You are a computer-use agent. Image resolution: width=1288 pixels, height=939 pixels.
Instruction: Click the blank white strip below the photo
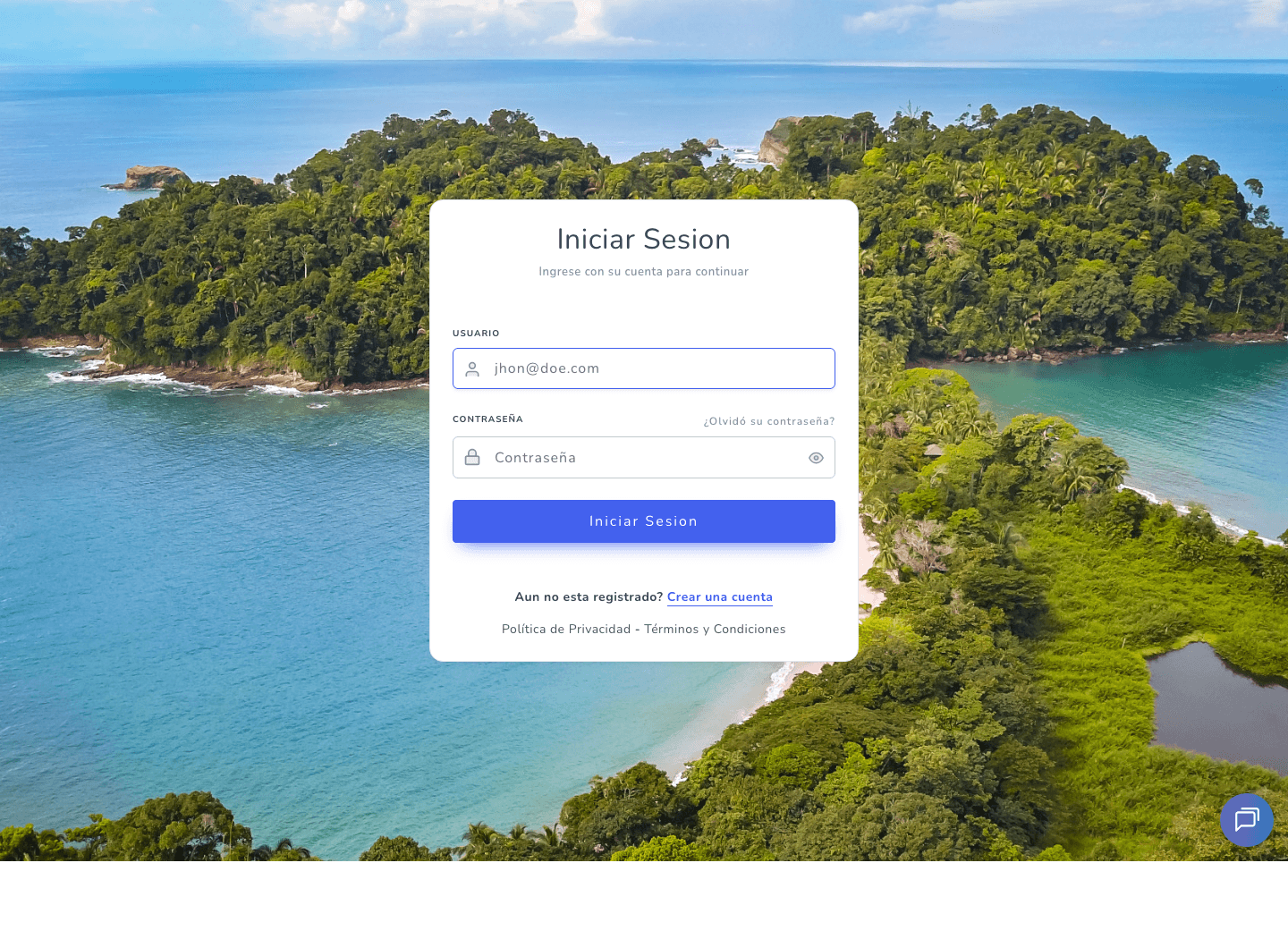click(x=644, y=900)
